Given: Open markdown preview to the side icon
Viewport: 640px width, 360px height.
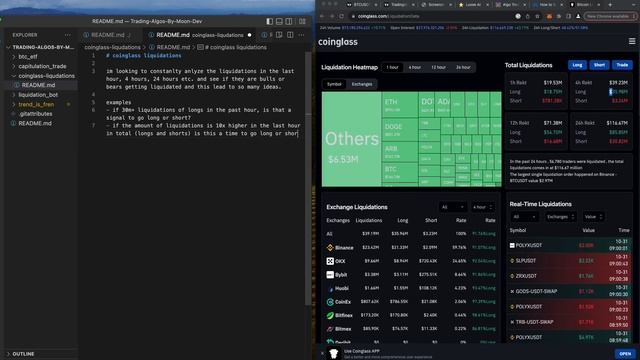Looking at the screenshot, I should (x=279, y=35).
